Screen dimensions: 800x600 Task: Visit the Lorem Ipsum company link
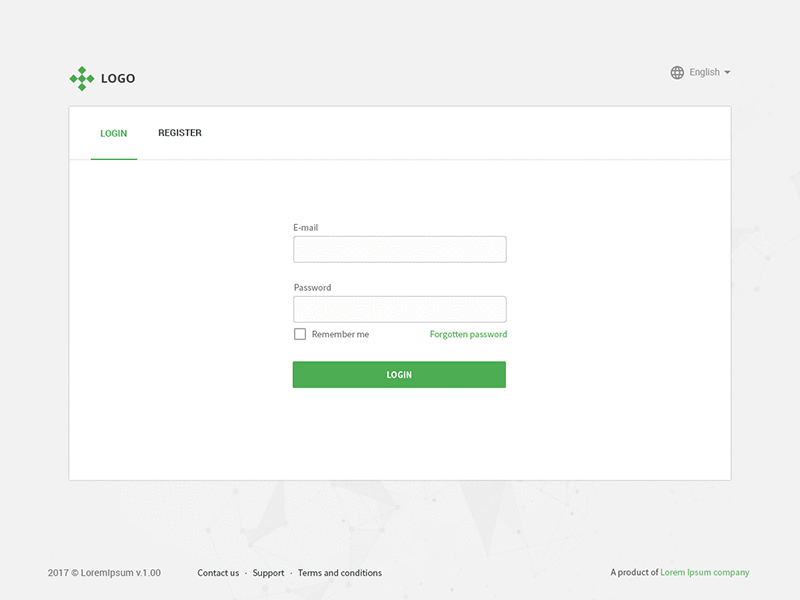pyautogui.click(x=703, y=572)
